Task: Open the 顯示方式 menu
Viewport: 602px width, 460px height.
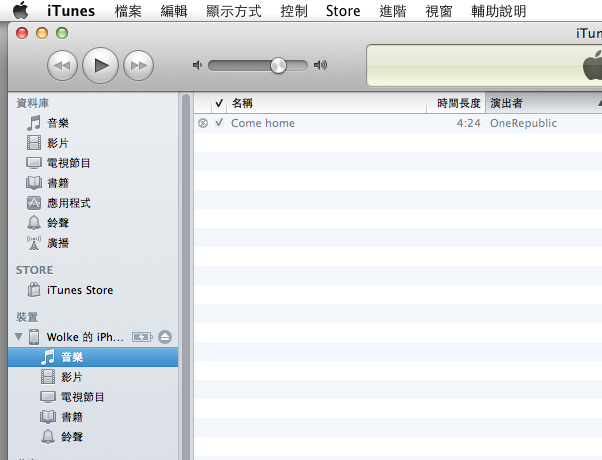Action: click(x=233, y=11)
